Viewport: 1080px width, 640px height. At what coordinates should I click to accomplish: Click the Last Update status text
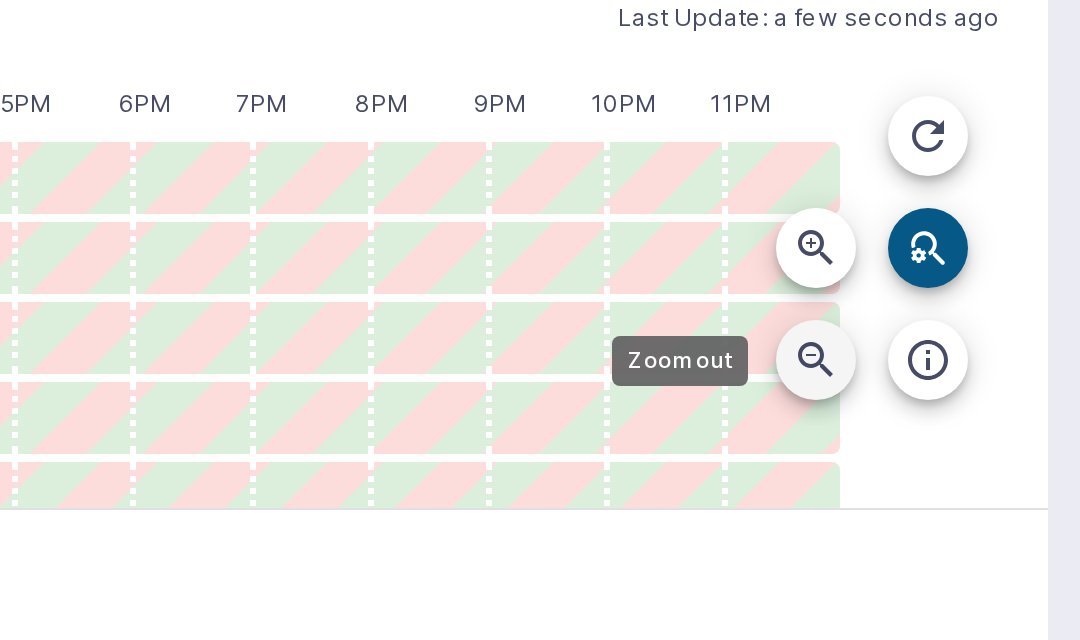[x=808, y=18]
